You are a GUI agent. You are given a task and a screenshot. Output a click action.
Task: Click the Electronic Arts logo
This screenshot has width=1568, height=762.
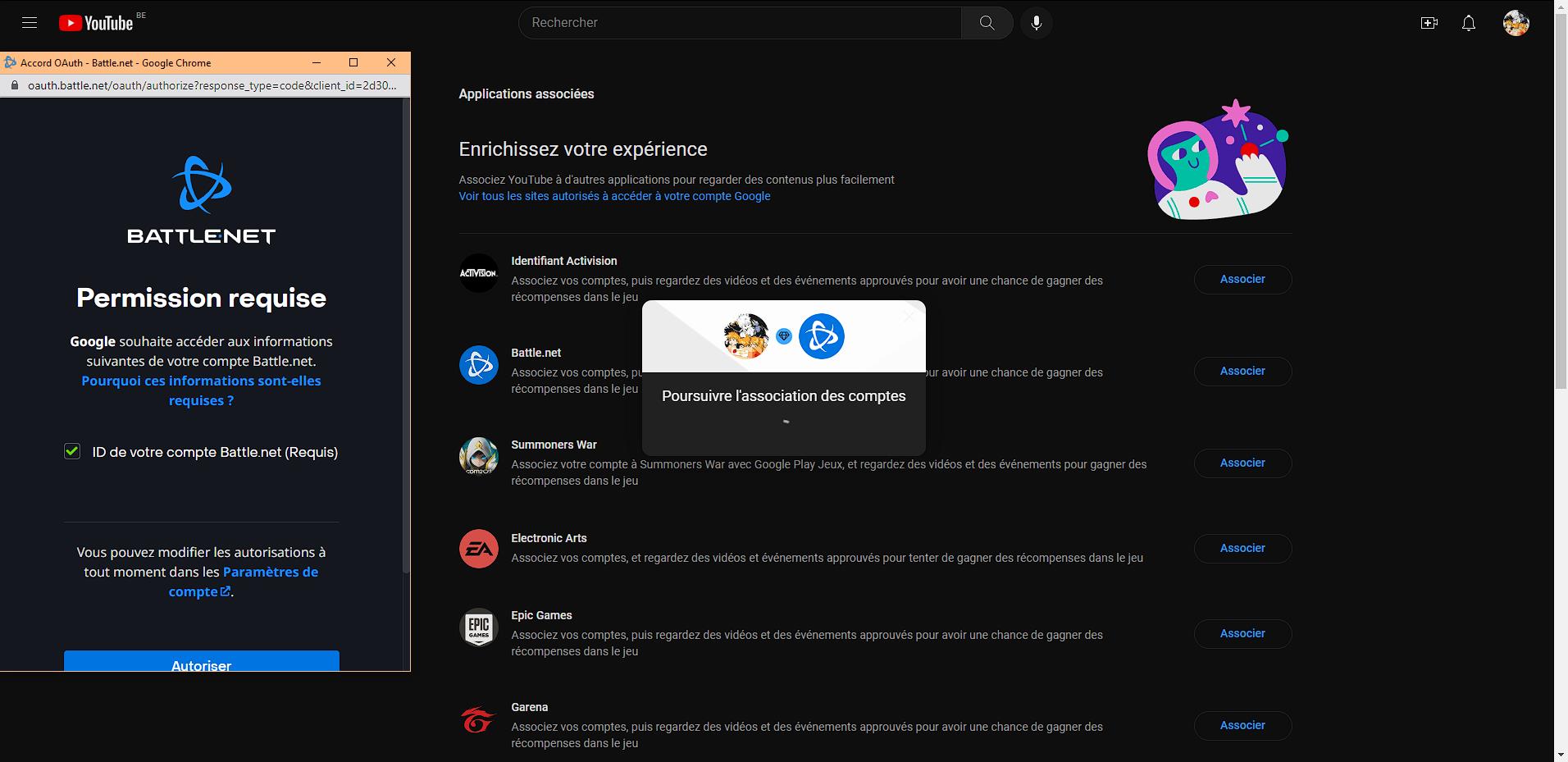(478, 549)
